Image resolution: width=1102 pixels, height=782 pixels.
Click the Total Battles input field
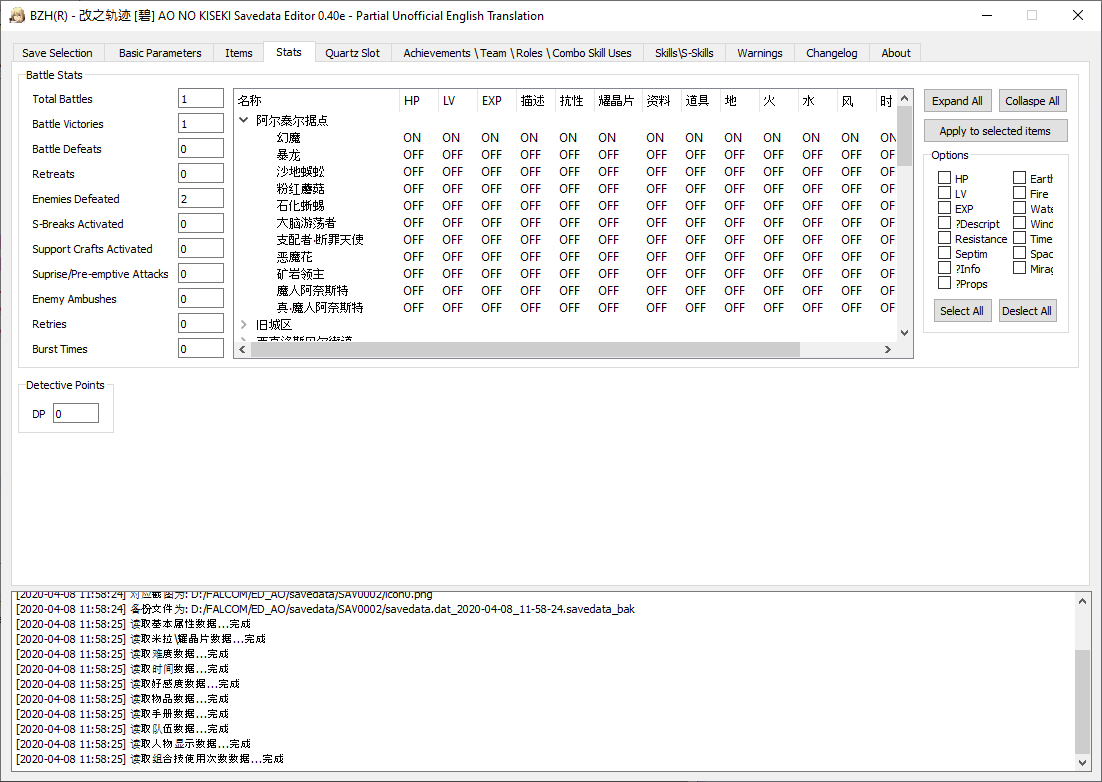point(201,99)
